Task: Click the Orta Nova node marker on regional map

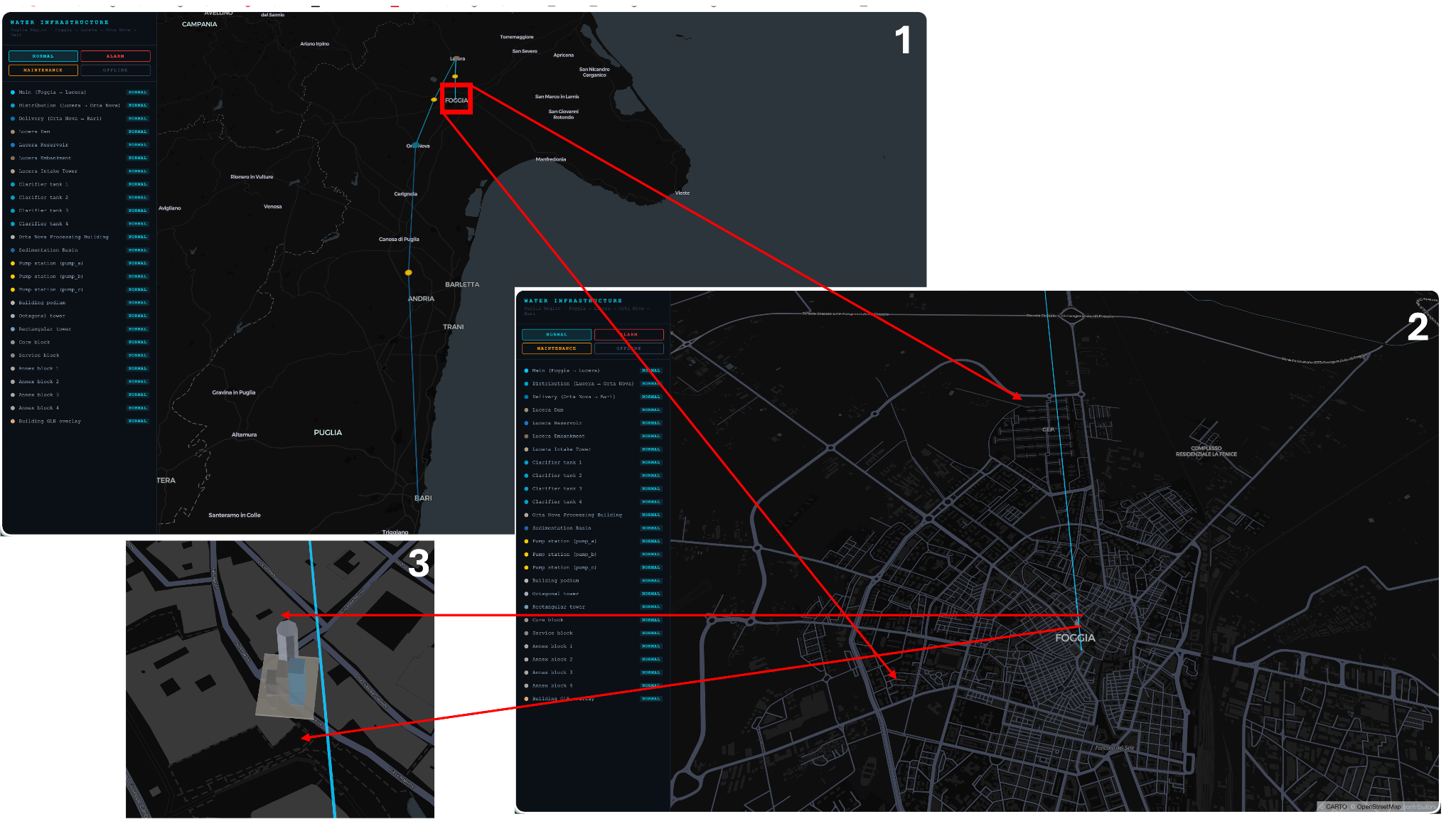Action: 415,145
